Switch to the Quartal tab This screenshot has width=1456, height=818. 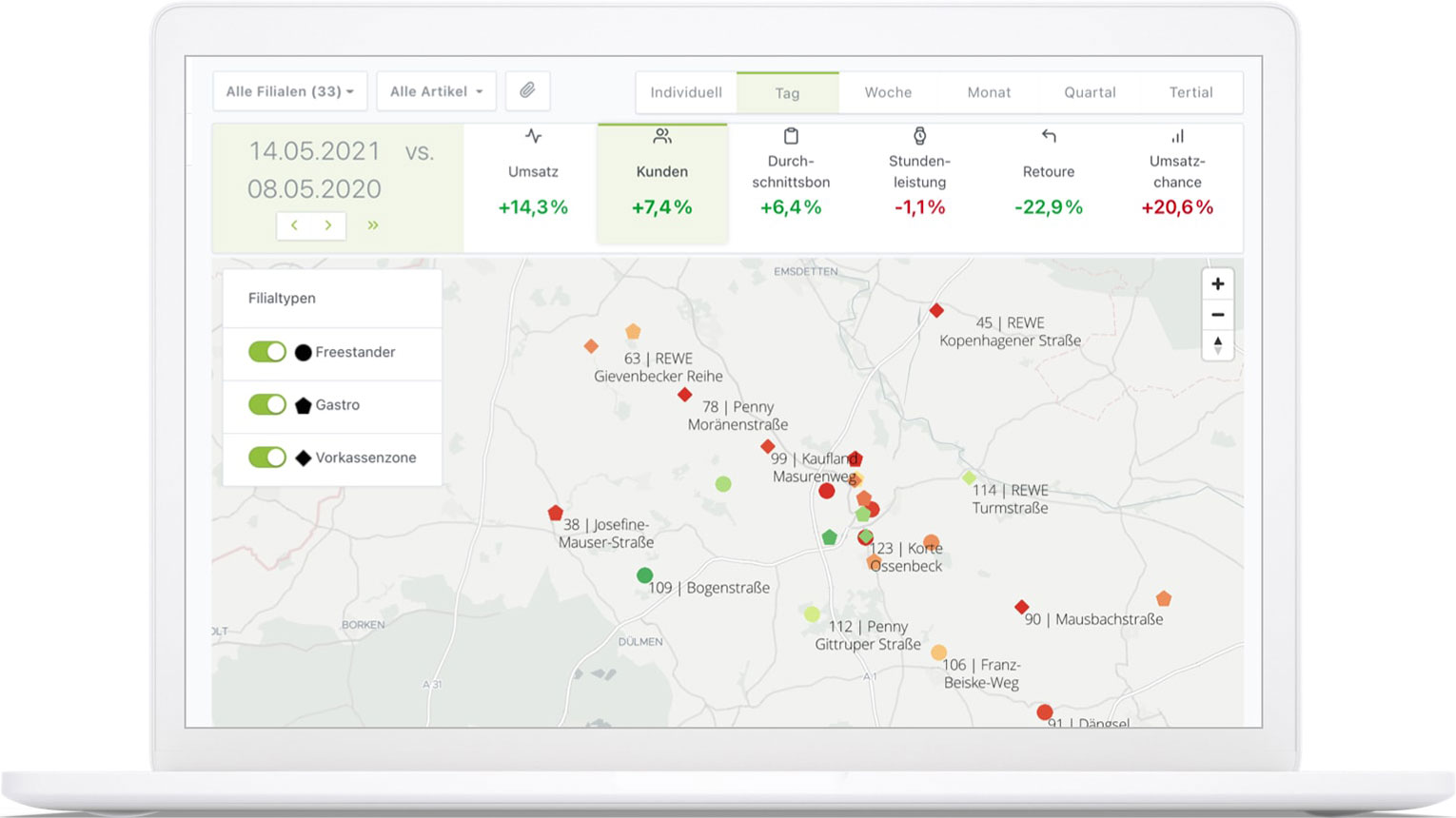(1090, 92)
